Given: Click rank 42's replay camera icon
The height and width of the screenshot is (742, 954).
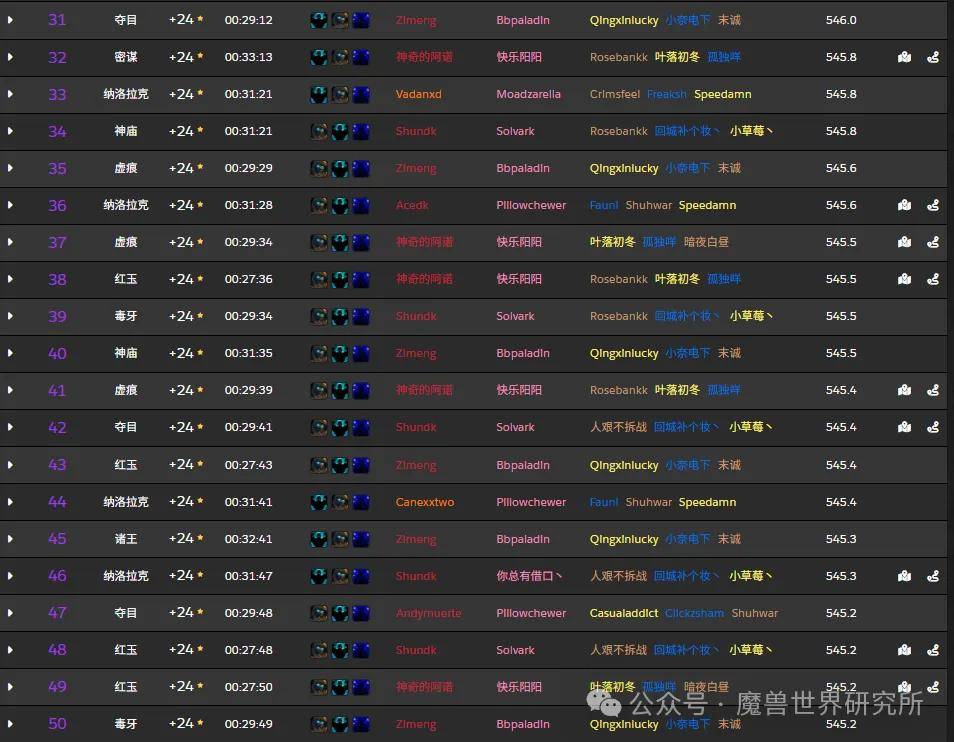Looking at the screenshot, I should tap(905, 427).
